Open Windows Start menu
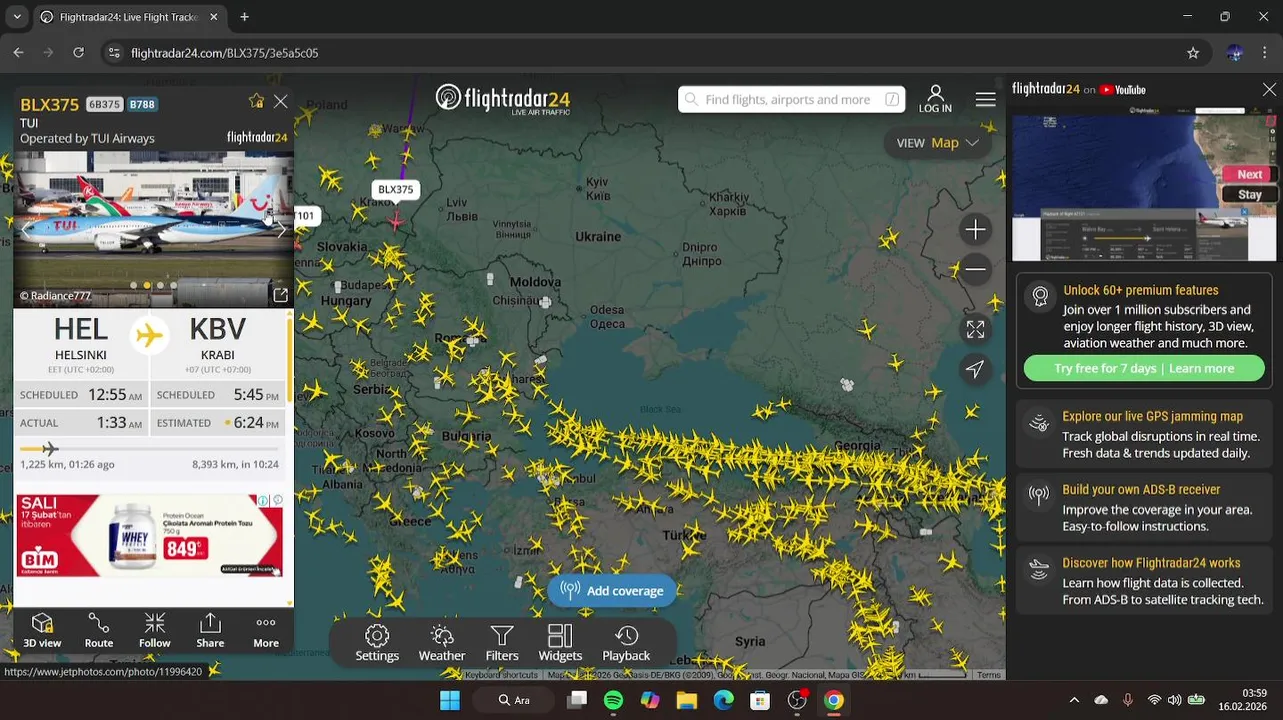This screenshot has width=1283, height=720. coord(450,700)
